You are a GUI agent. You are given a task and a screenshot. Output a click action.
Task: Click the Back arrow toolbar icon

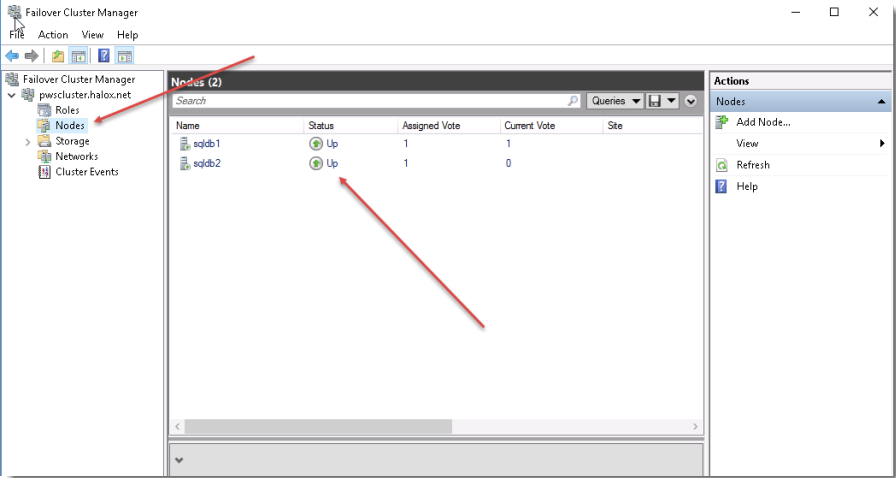(12, 55)
